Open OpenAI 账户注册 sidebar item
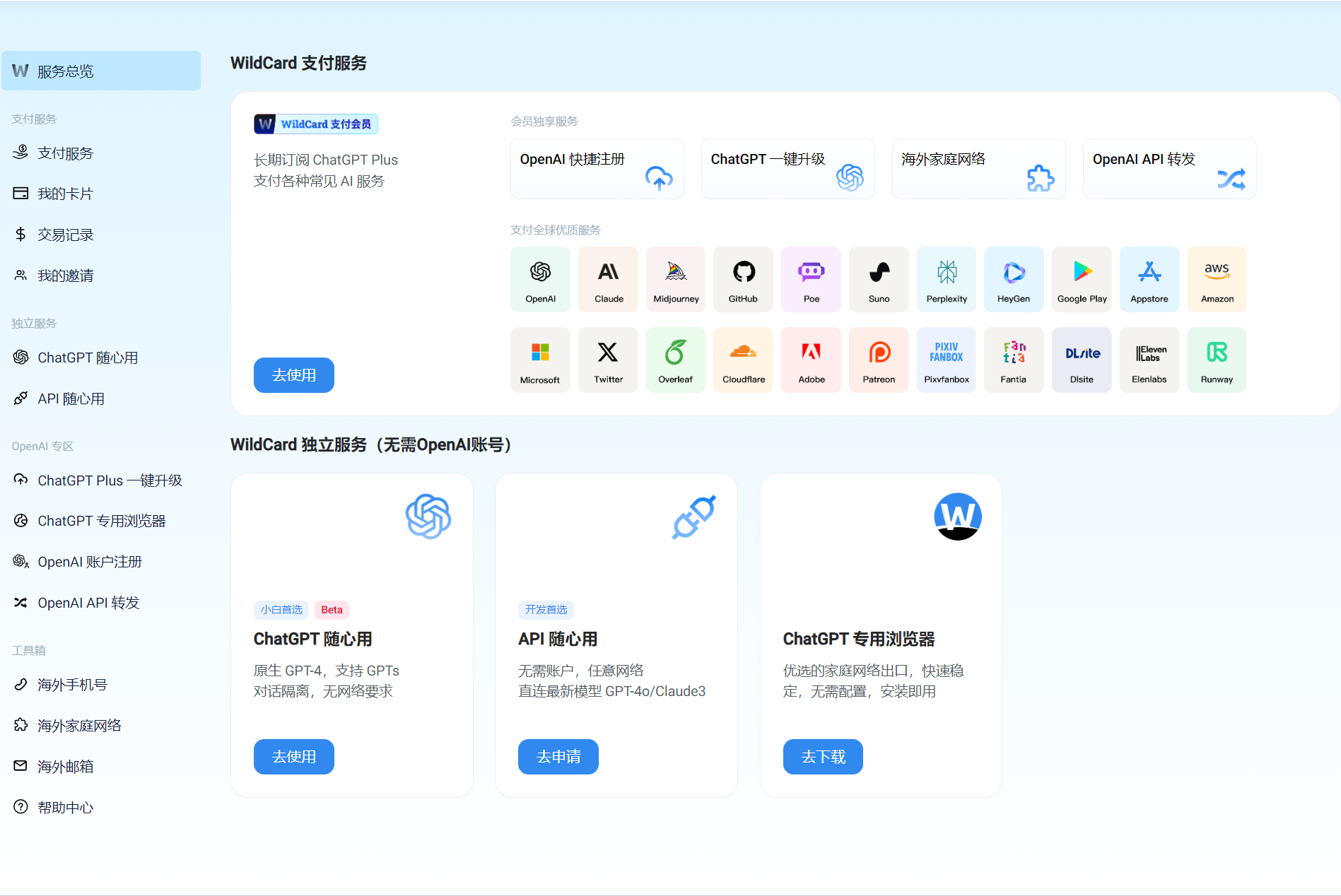 pos(101,562)
